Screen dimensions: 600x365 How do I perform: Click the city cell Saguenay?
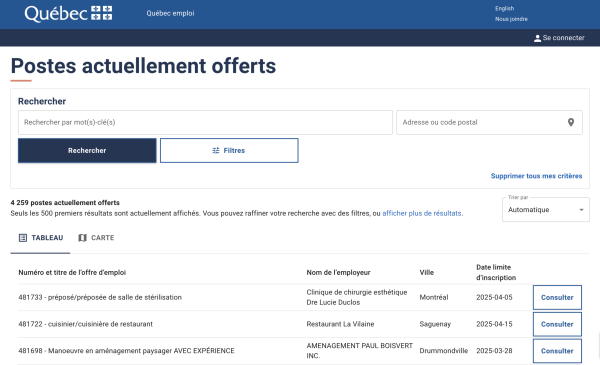435,324
